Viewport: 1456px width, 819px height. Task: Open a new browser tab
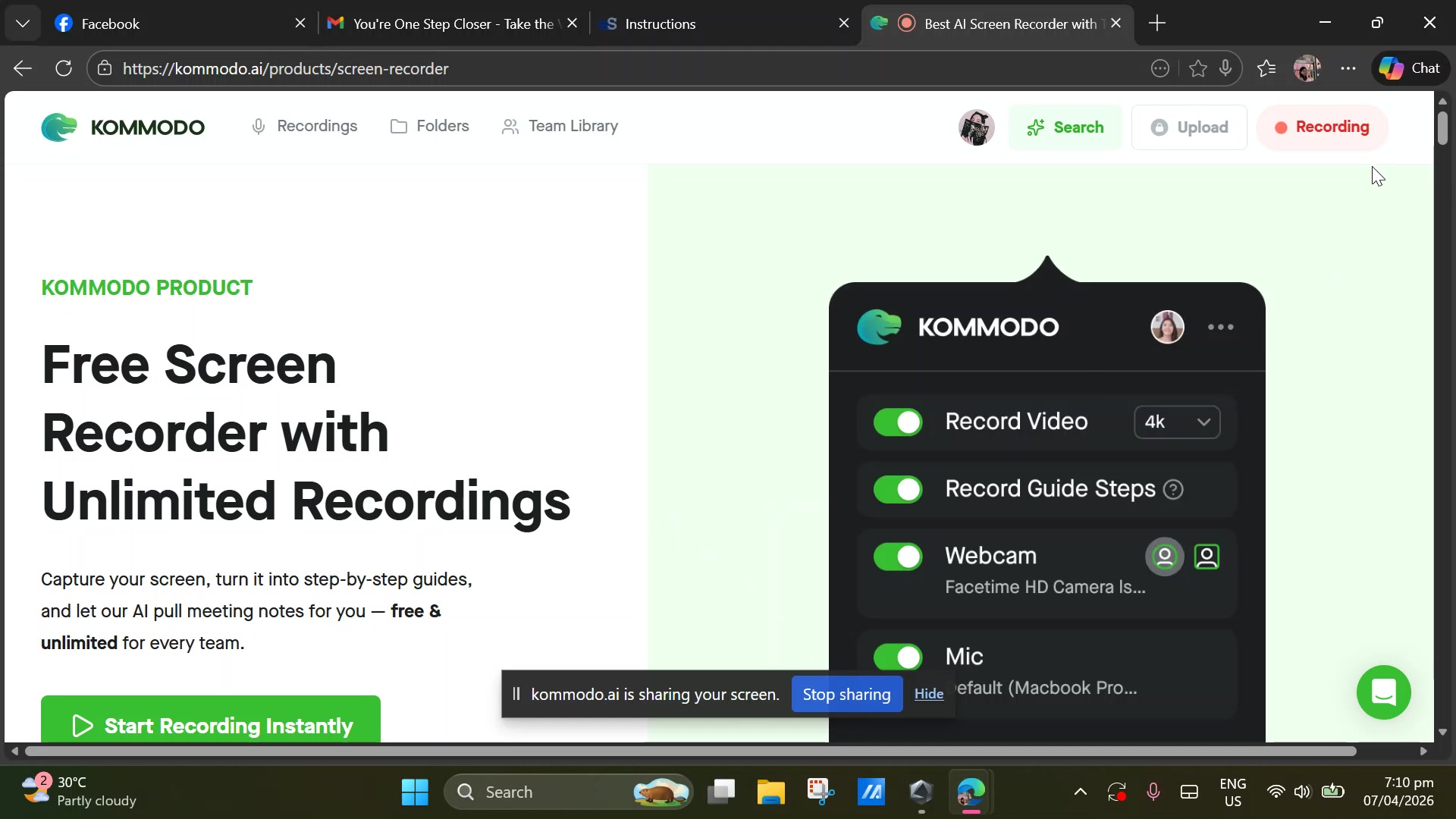[x=1157, y=24]
